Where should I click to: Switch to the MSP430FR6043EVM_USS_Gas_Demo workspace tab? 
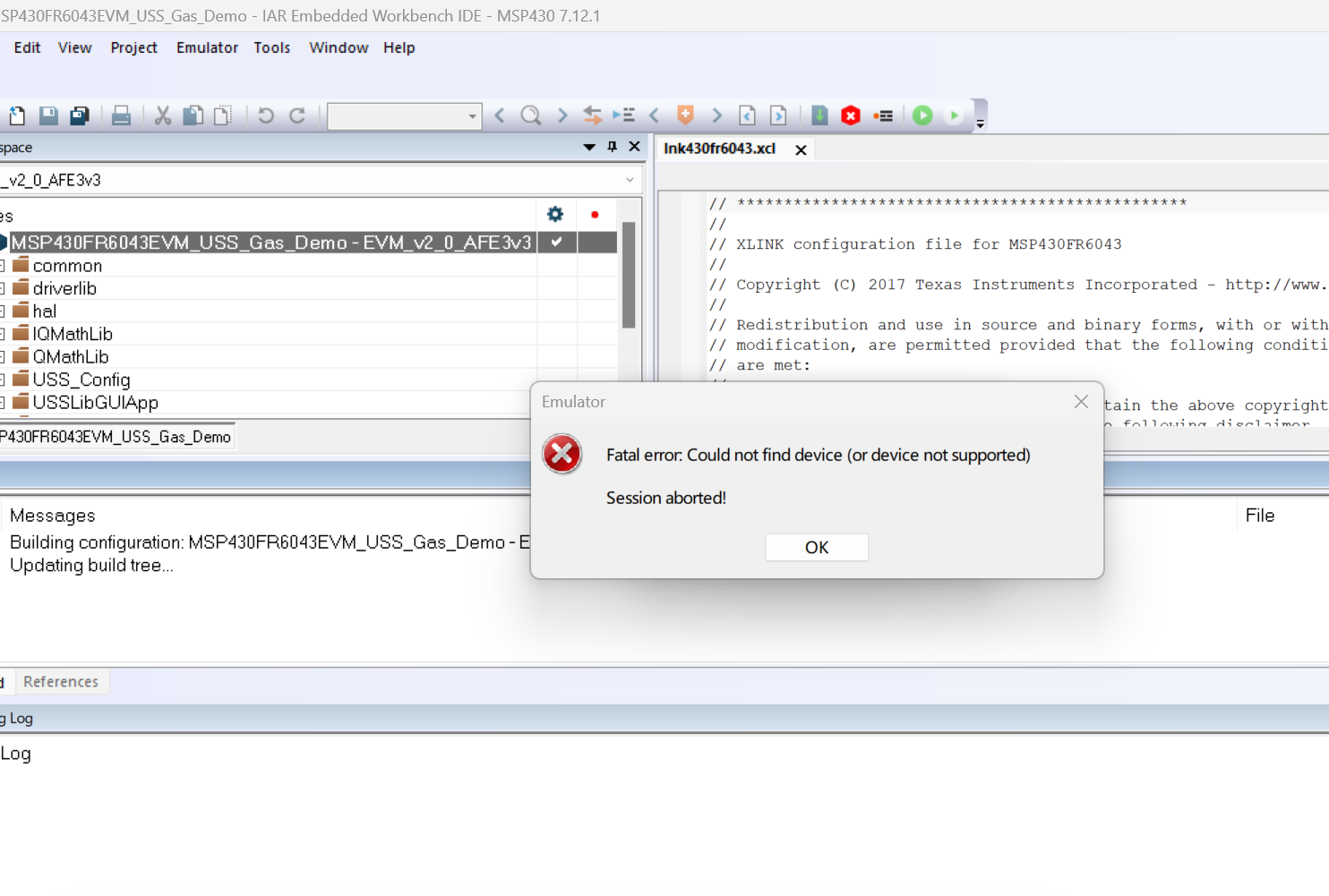(x=116, y=437)
